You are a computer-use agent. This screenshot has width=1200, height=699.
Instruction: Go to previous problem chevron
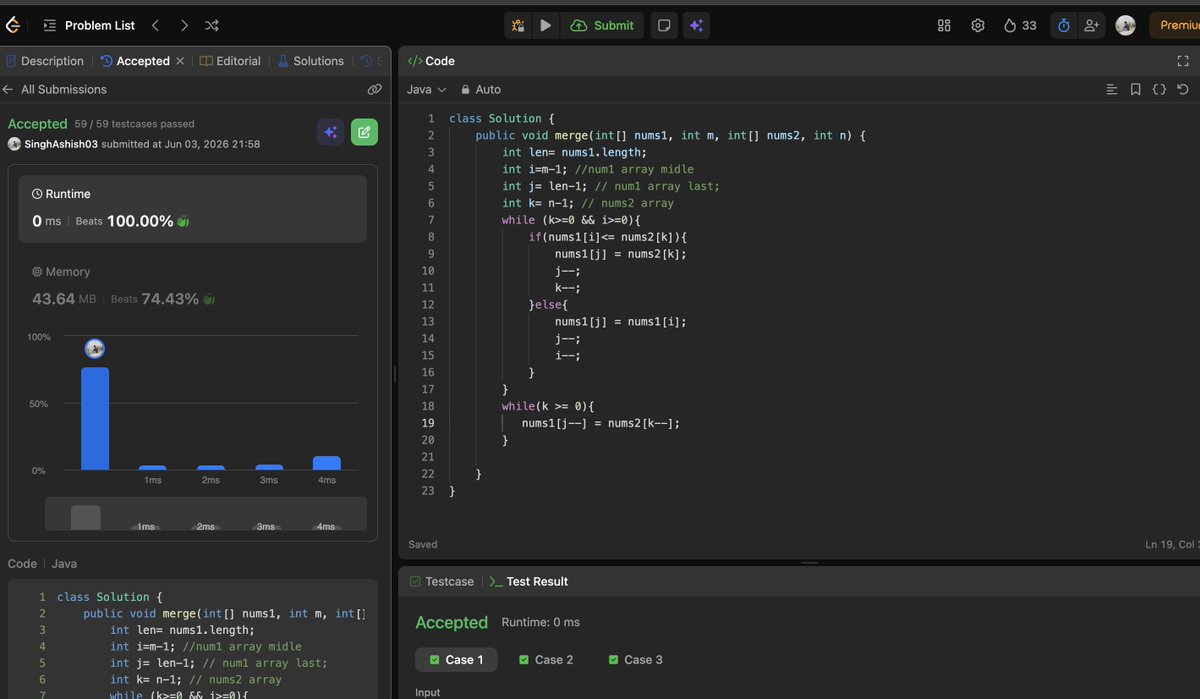(155, 25)
